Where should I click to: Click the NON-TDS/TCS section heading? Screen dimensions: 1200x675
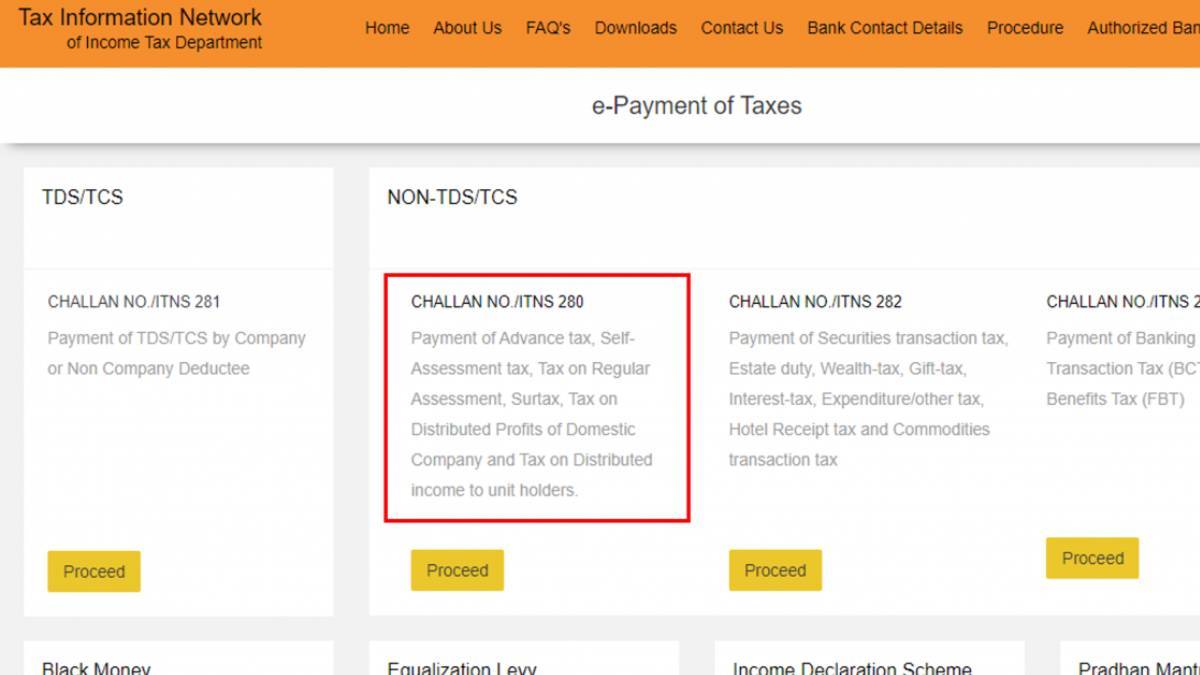click(452, 197)
